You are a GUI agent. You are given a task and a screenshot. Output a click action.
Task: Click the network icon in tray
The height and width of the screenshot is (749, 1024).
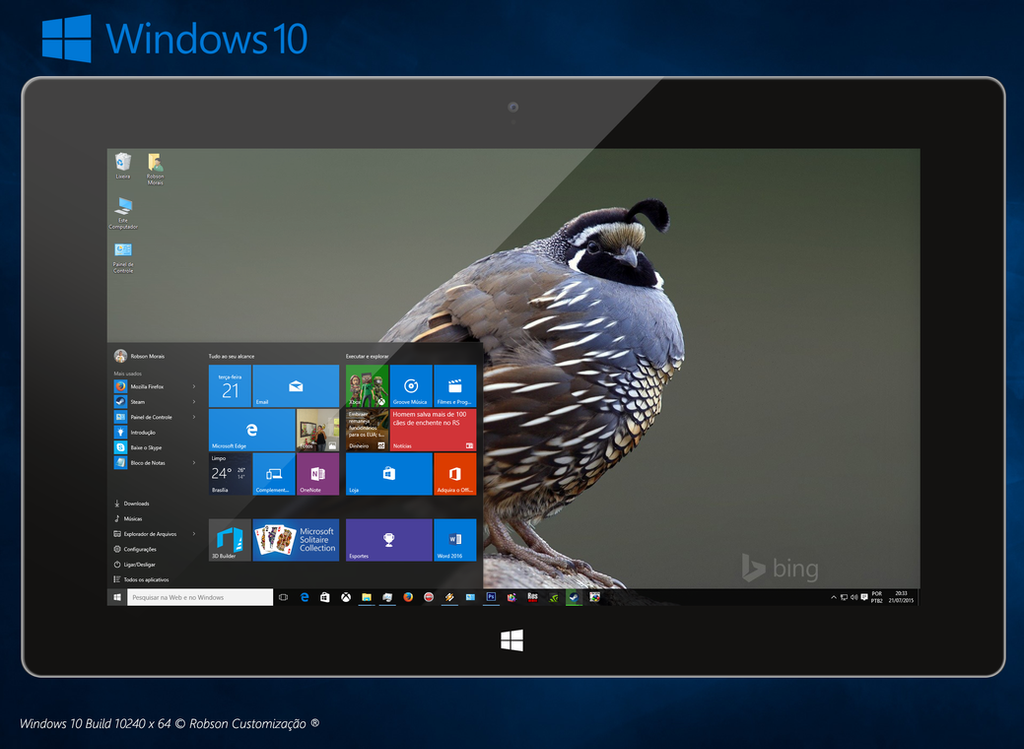844,597
